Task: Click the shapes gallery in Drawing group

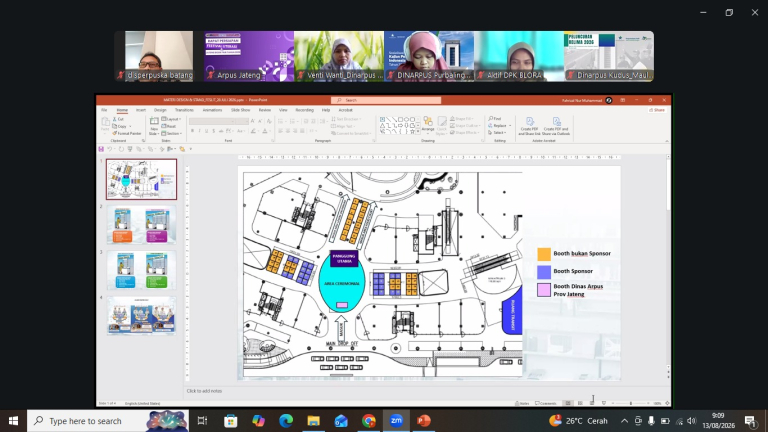Action: pyautogui.click(x=399, y=126)
